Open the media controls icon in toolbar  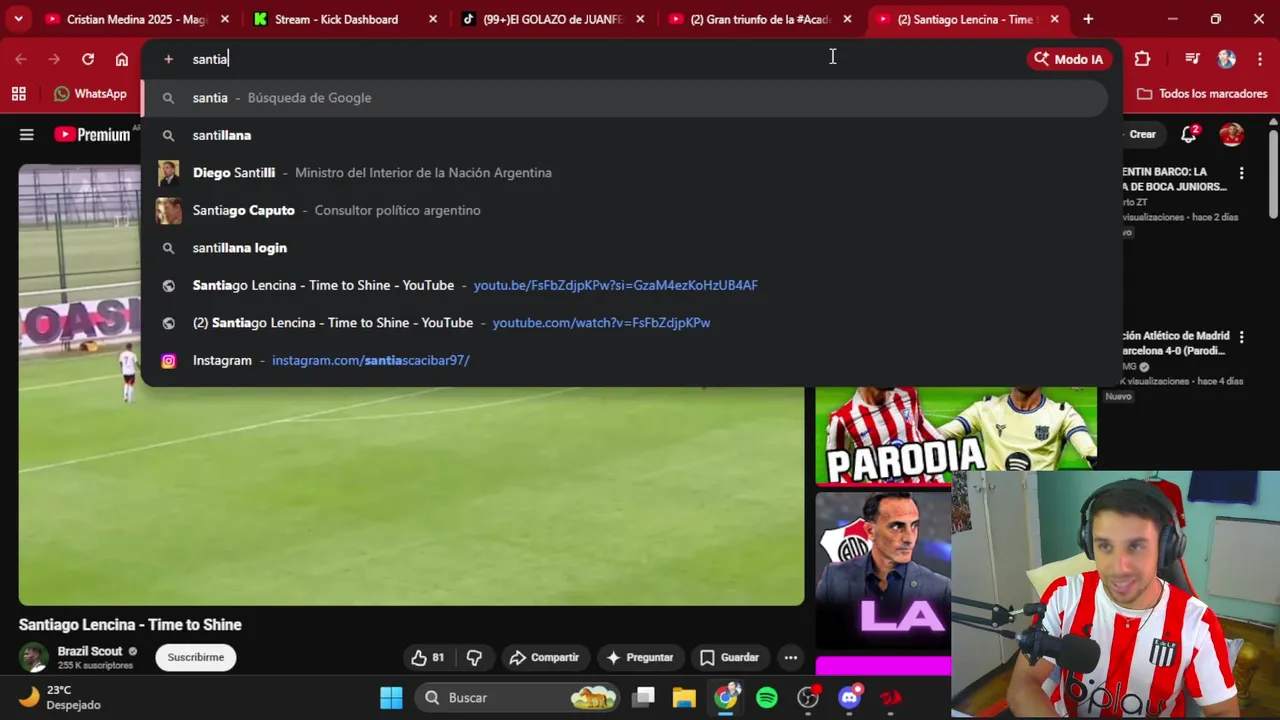[1192, 59]
